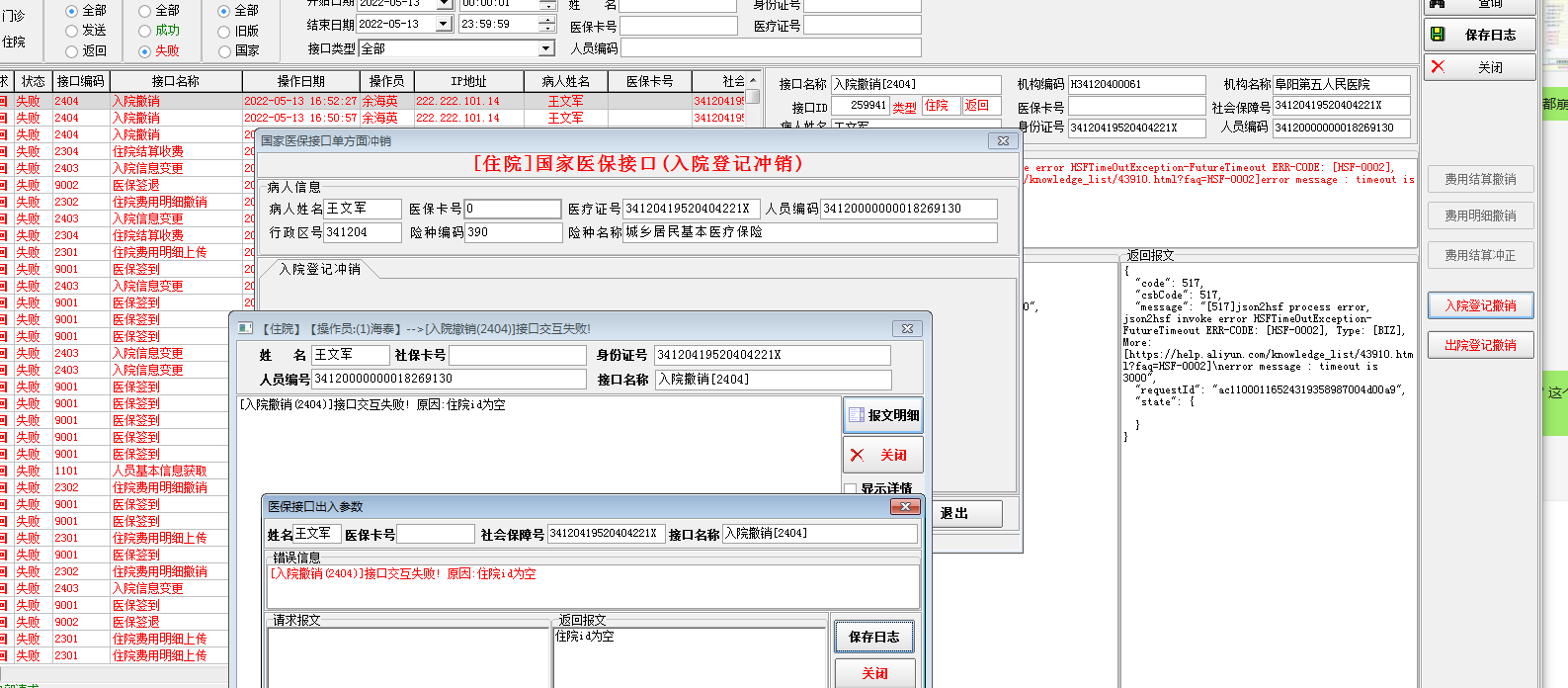This screenshot has width=1568, height=688.
Task: Click the 保存日志 button with floppy icon
Action: 1479,35
